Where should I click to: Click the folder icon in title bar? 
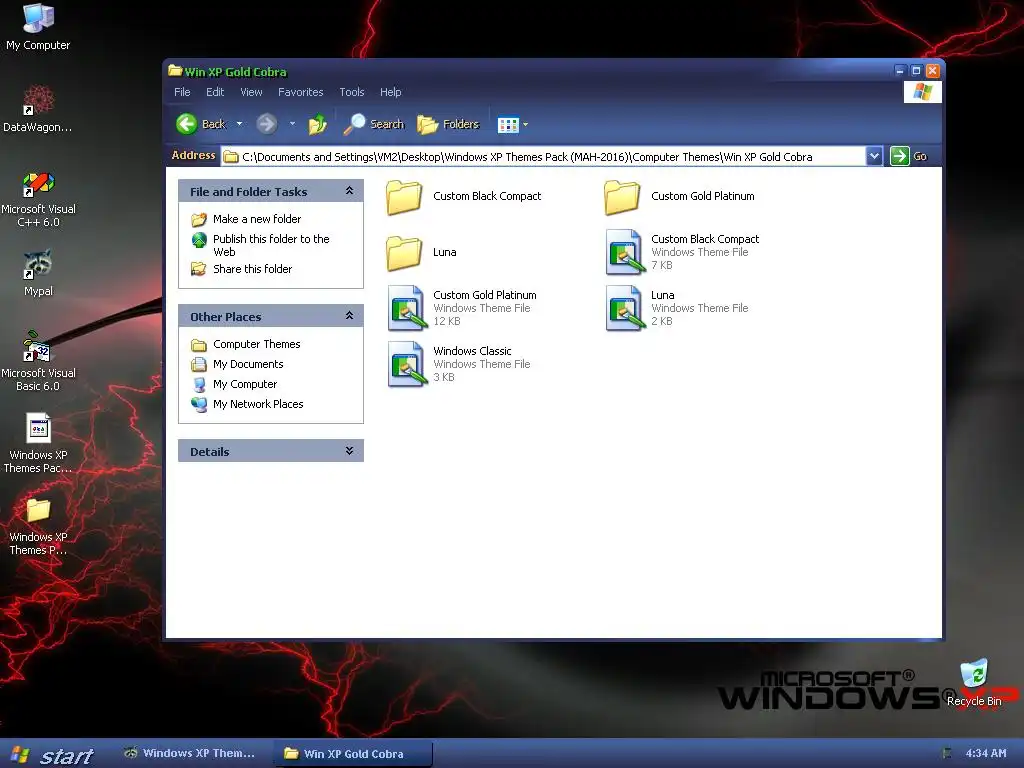click(x=175, y=71)
